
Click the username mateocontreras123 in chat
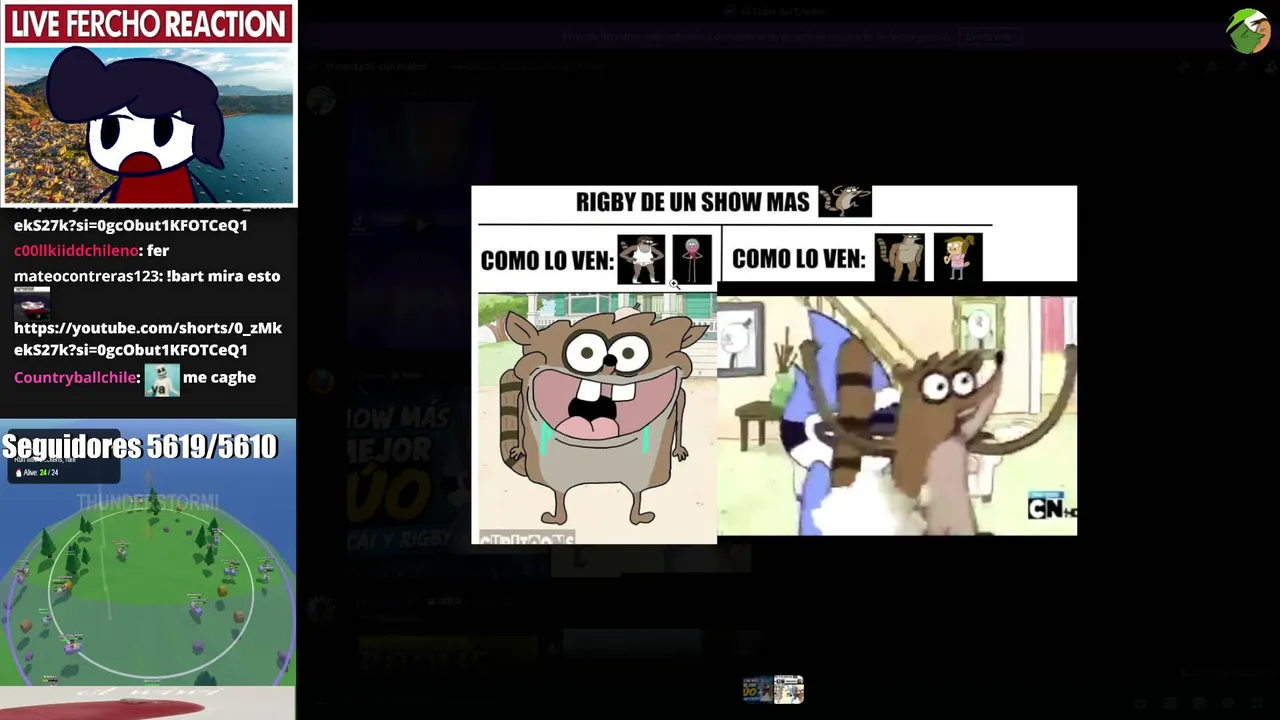tap(87, 276)
